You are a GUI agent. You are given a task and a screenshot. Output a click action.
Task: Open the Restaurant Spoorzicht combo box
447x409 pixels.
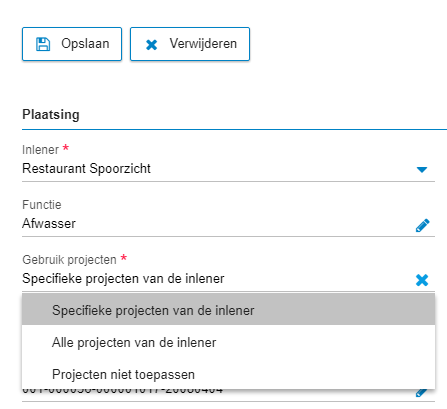pyautogui.click(x=228, y=169)
